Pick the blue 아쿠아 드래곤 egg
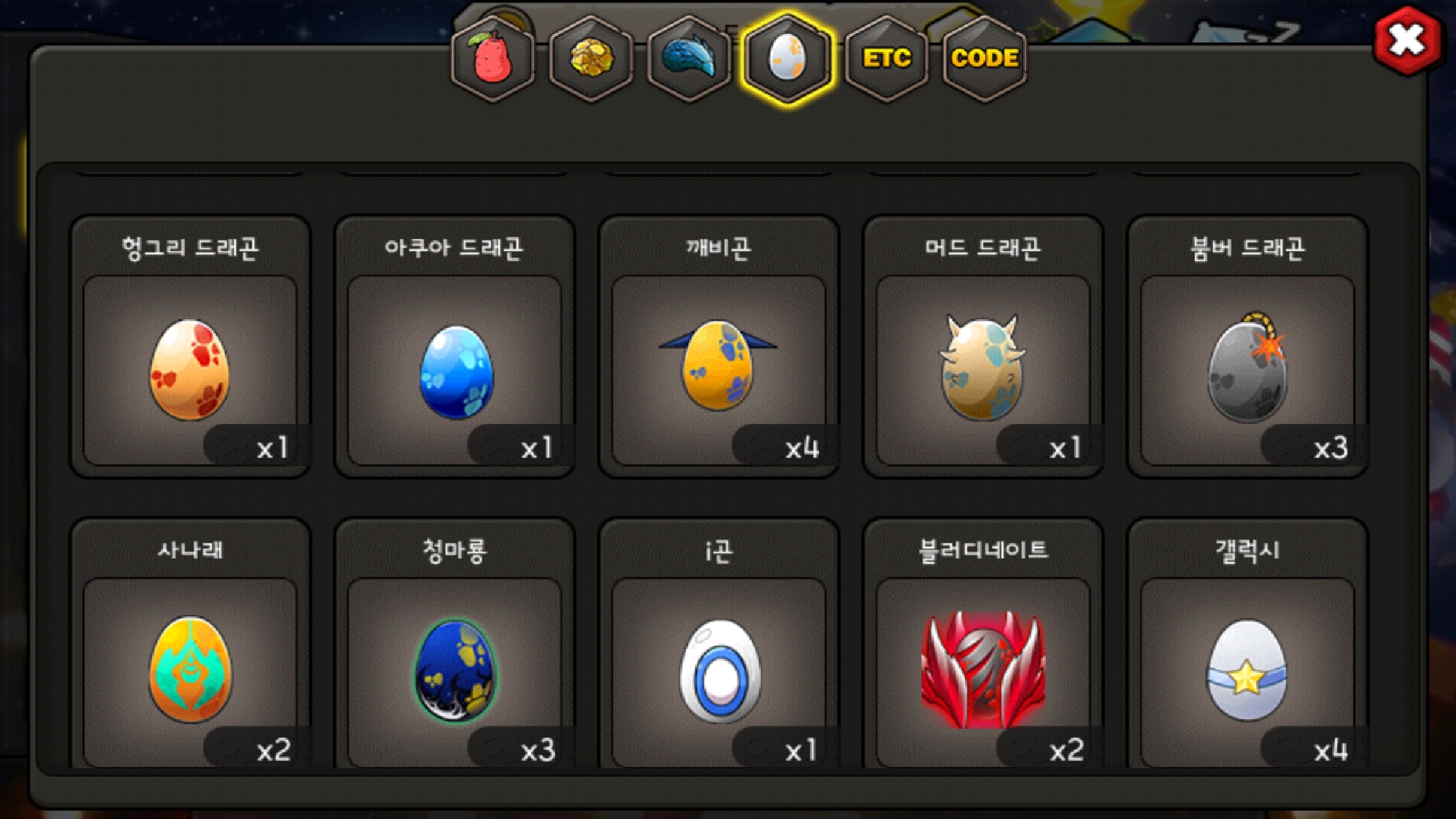The height and width of the screenshot is (819, 1456). [x=456, y=372]
